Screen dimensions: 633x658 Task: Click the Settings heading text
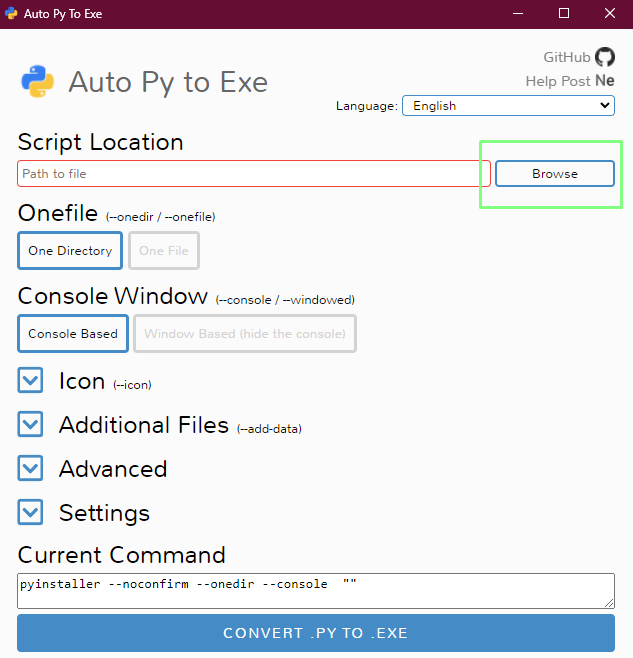[x=104, y=513]
